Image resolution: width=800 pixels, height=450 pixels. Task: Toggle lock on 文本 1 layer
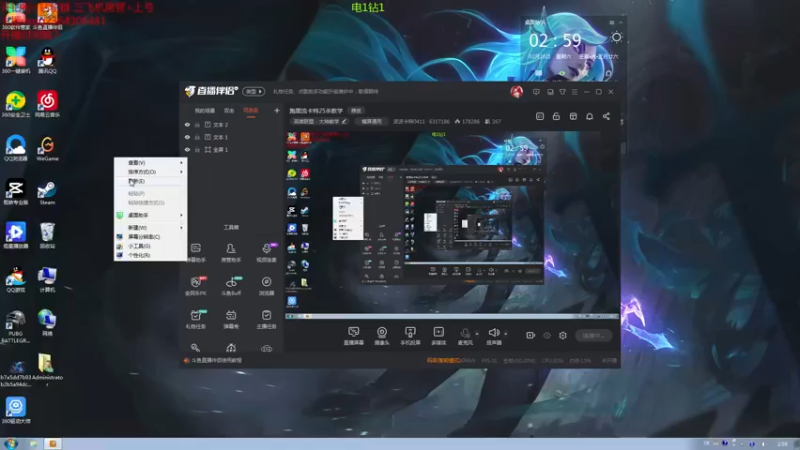coord(197,137)
